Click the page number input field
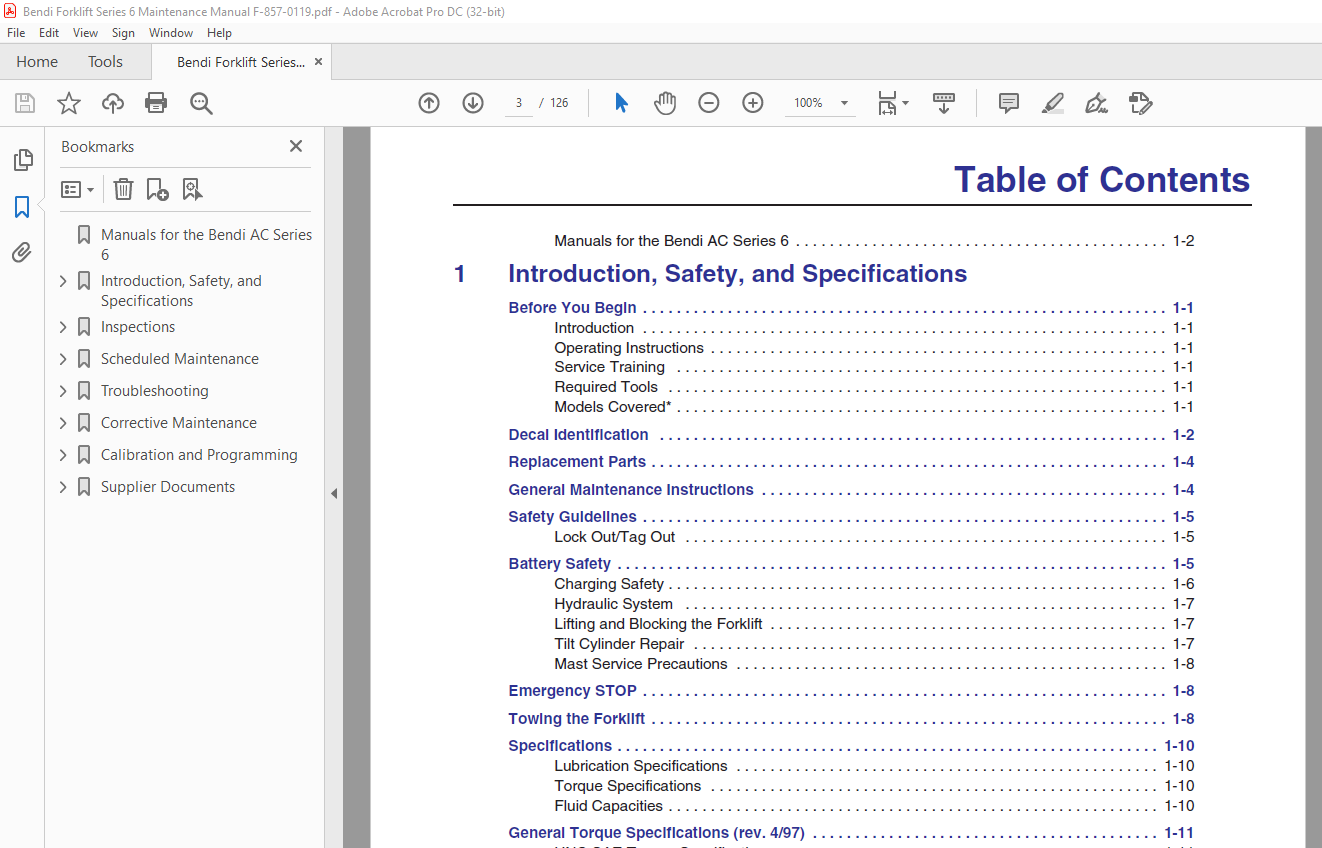The height and width of the screenshot is (848, 1322). (519, 103)
